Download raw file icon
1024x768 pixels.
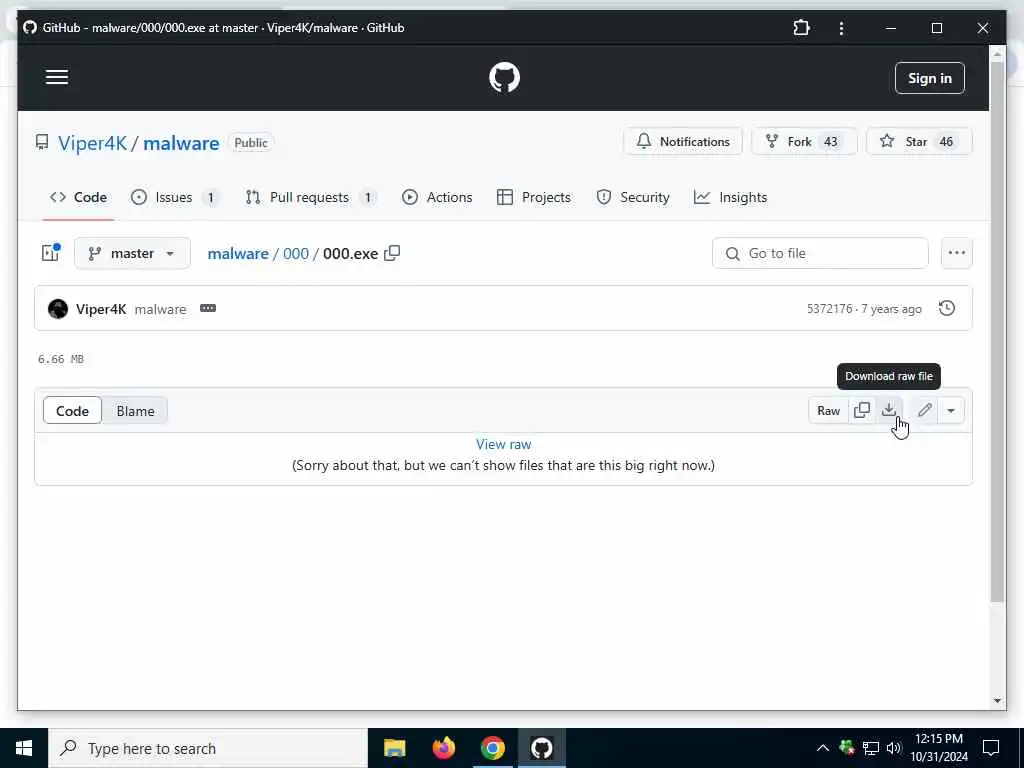click(889, 410)
